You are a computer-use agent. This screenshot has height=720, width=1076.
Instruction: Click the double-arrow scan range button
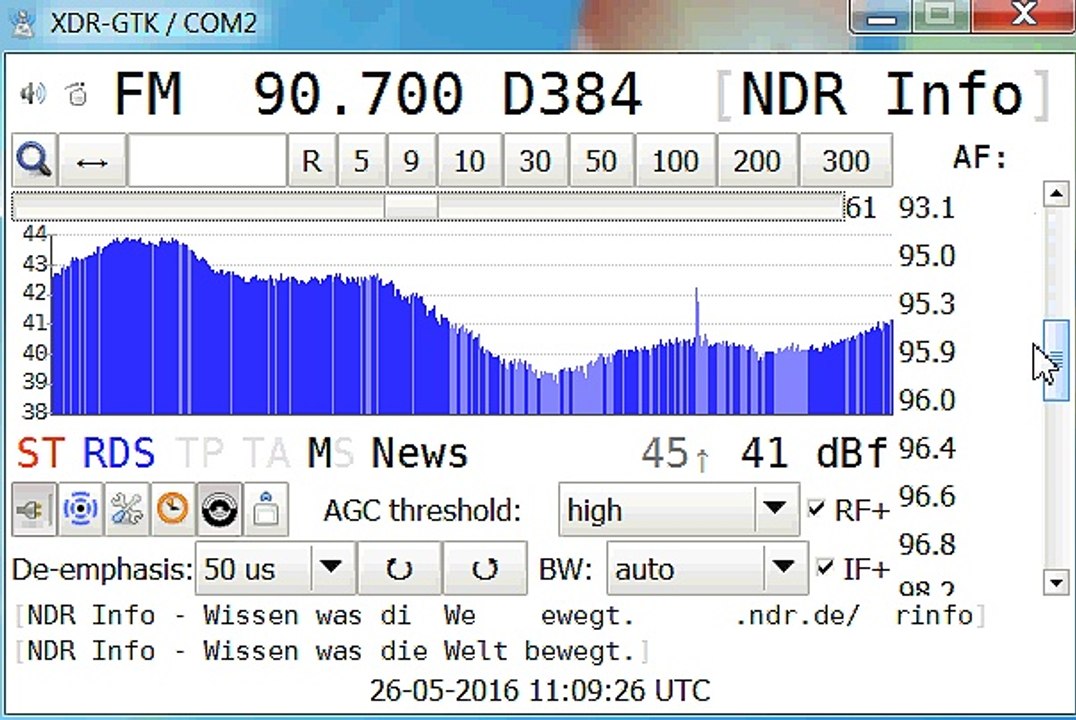point(93,160)
